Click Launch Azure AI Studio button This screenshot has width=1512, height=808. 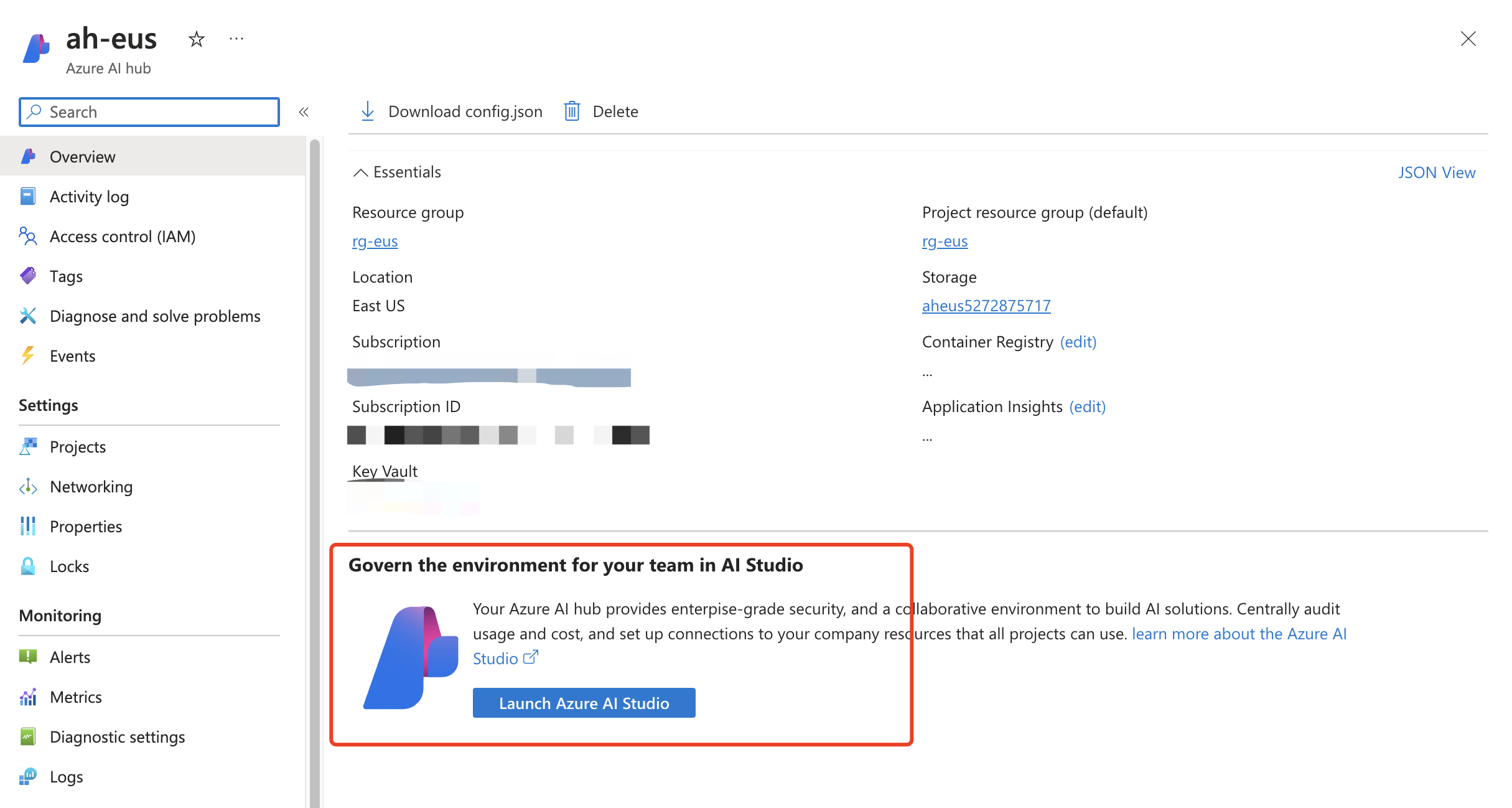click(585, 703)
